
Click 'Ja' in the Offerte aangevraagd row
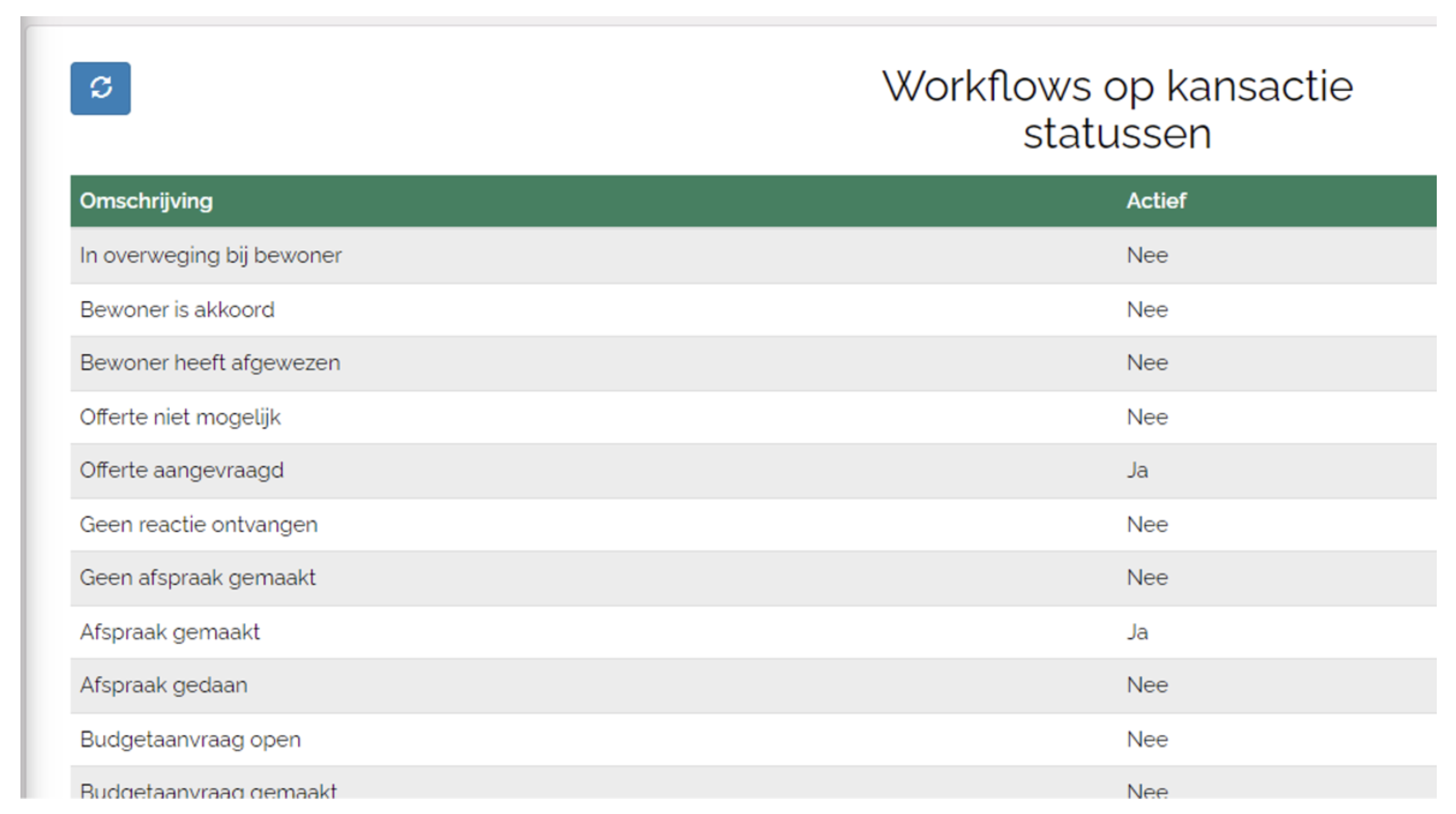click(1137, 471)
